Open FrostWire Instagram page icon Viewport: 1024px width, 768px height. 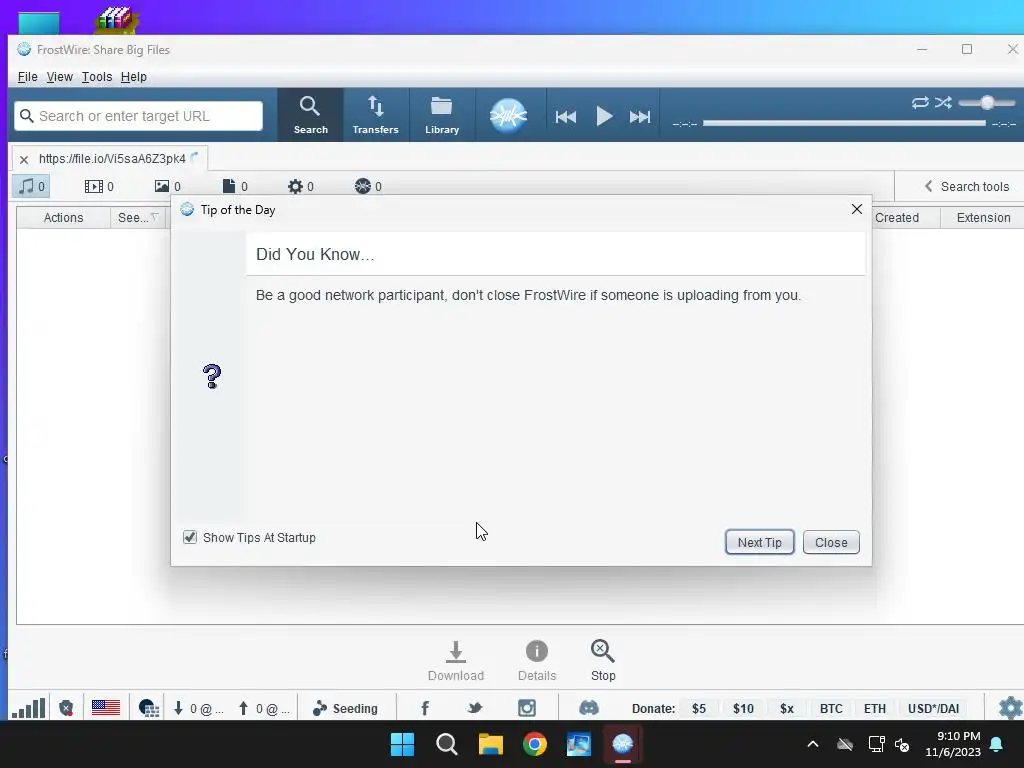point(527,708)
